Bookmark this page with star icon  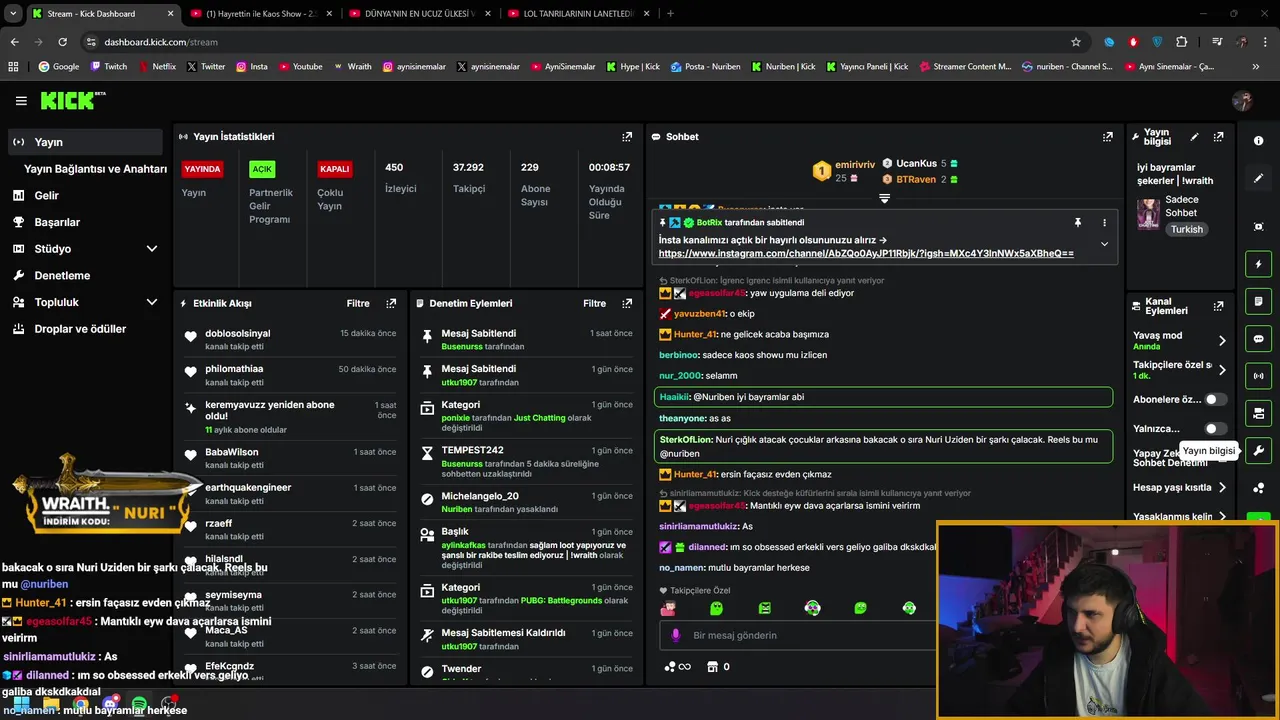point(1076,42)
